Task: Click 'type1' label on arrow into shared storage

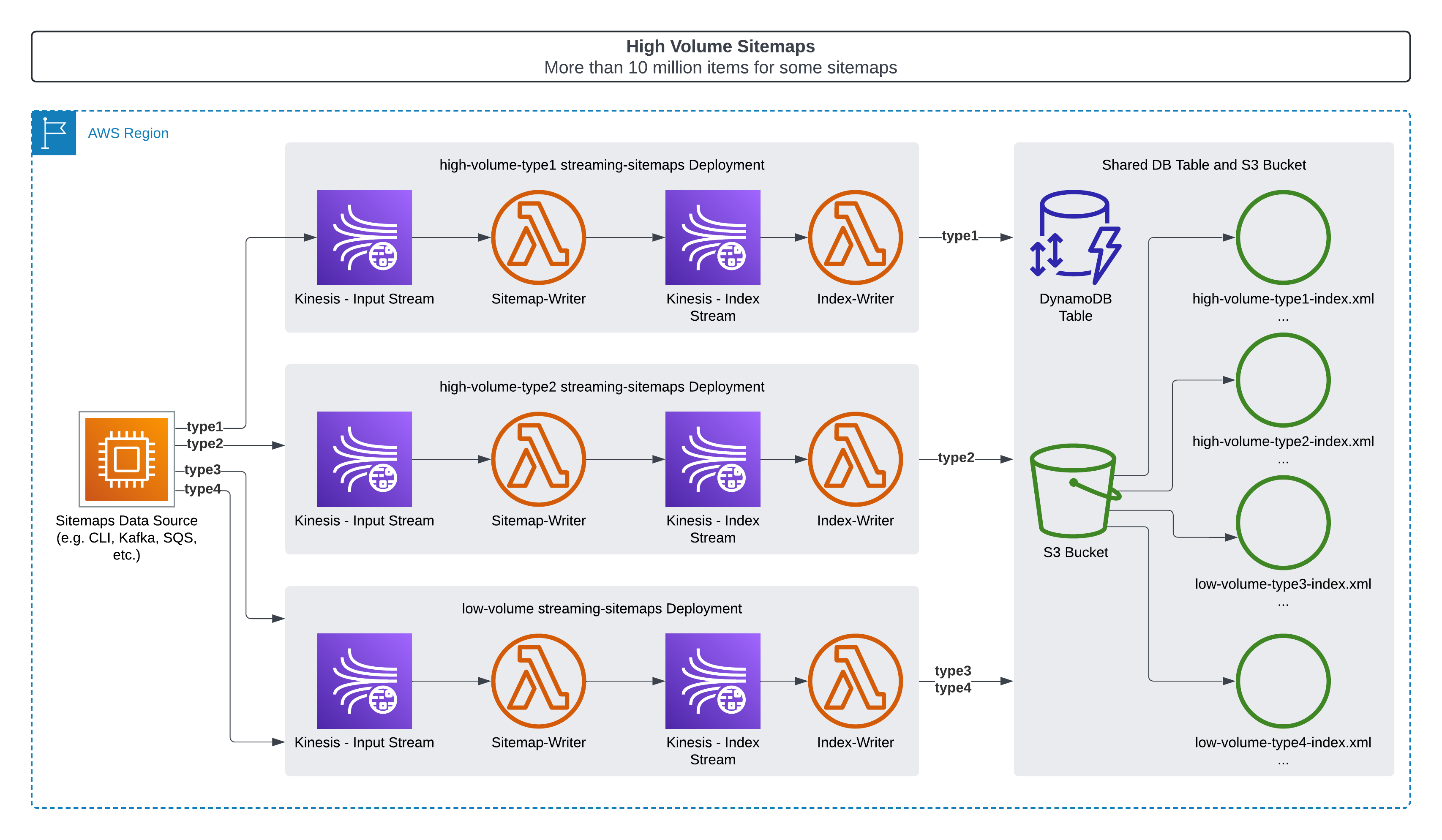Action: [x=960, y=235]
